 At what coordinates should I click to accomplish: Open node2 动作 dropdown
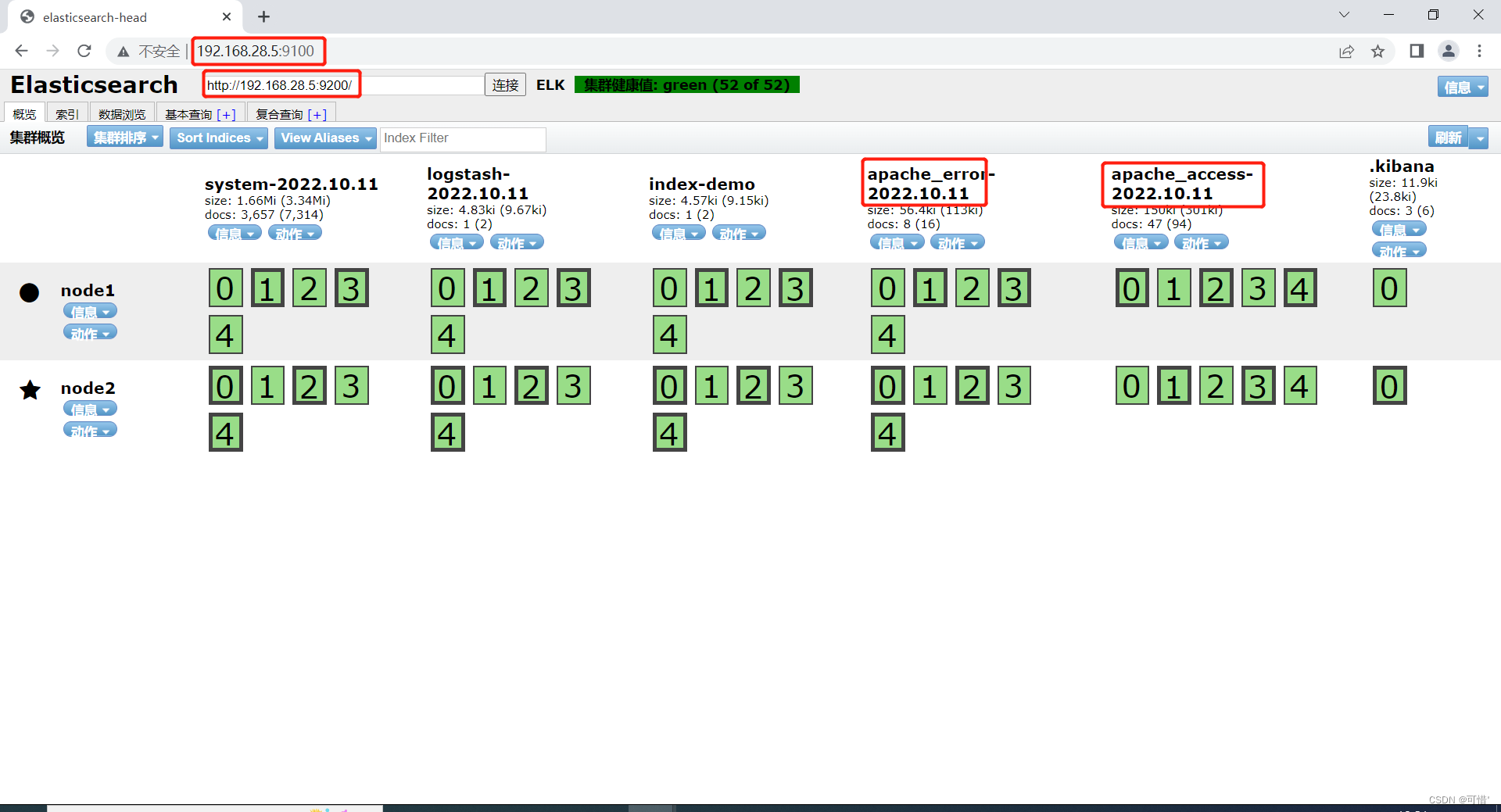(90, 430)
